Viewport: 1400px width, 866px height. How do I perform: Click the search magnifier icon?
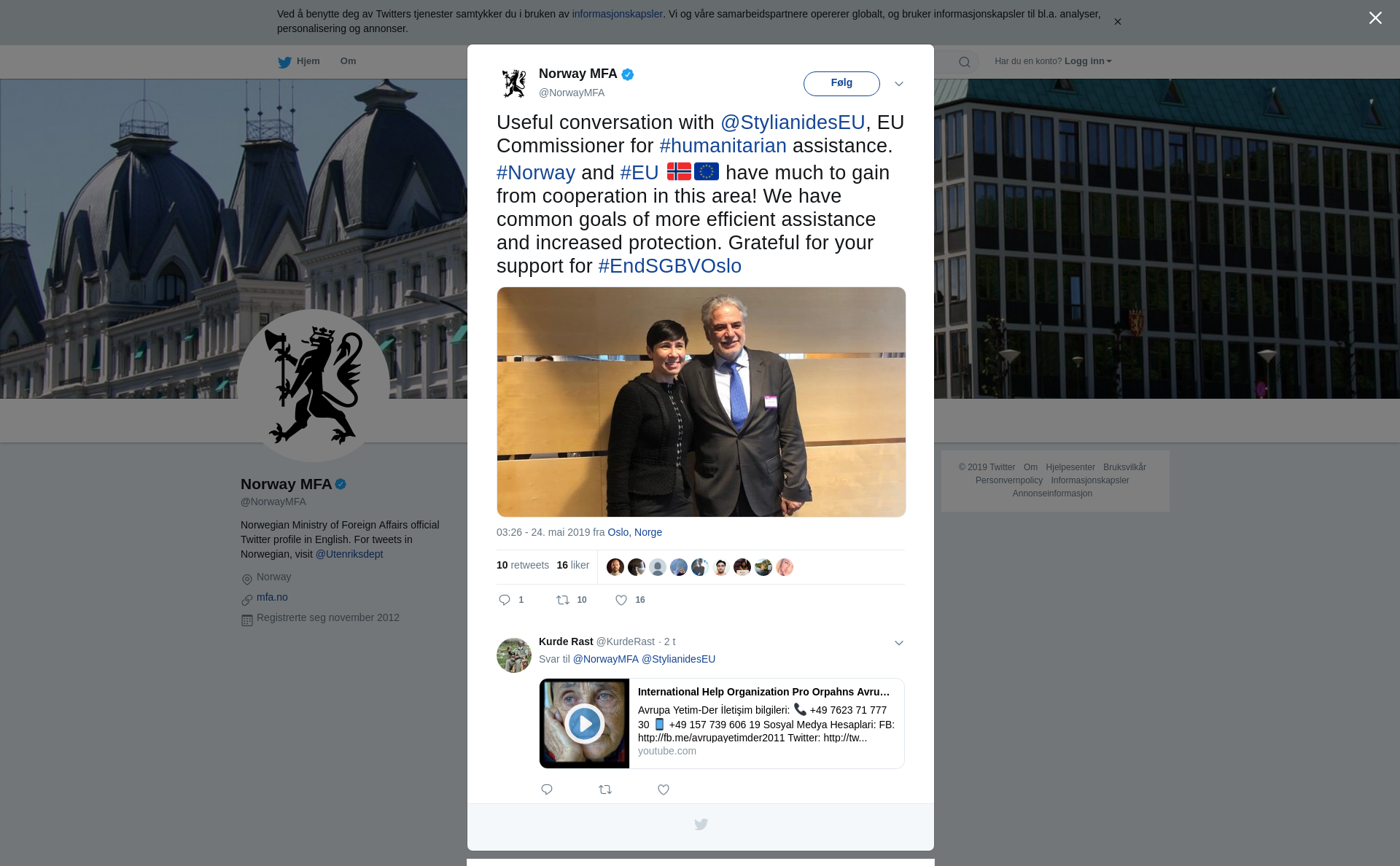click(x=965, y=62)
